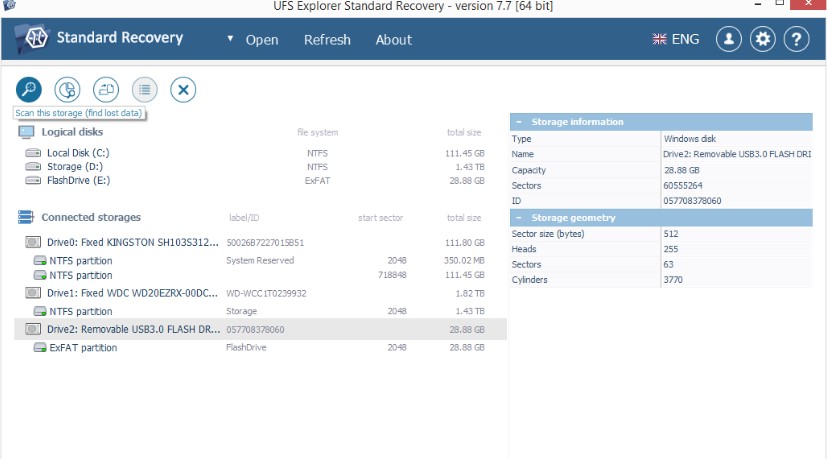This screenshot has width=827, height=459.
Task: Click the file system column header
Action: (x=318, y=132)
